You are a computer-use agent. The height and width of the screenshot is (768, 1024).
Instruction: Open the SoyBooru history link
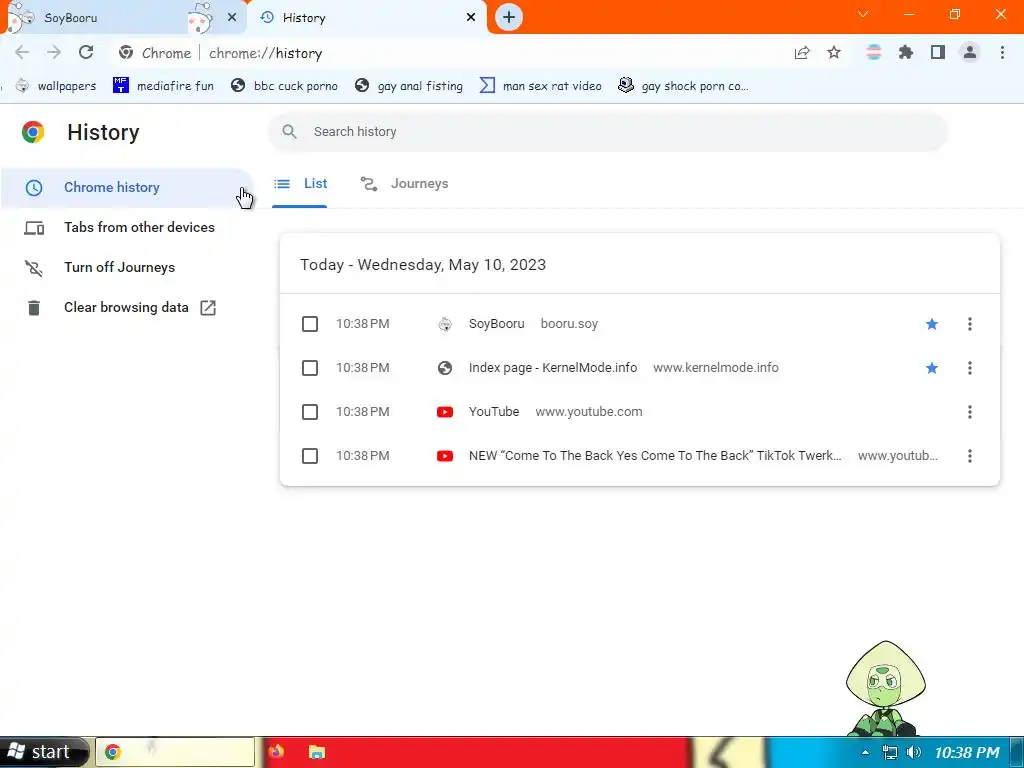pos(496,324)
